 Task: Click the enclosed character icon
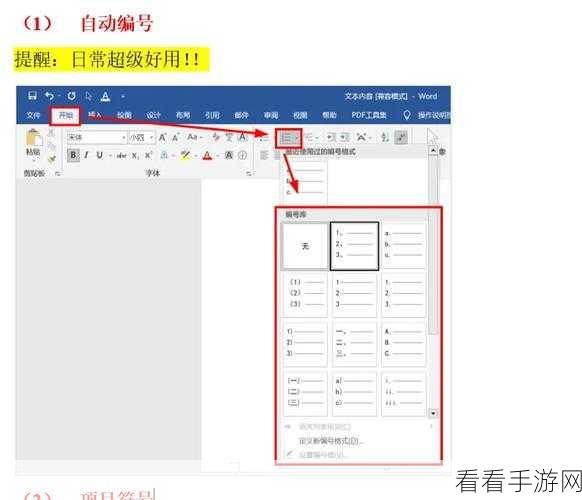point(242,155)
